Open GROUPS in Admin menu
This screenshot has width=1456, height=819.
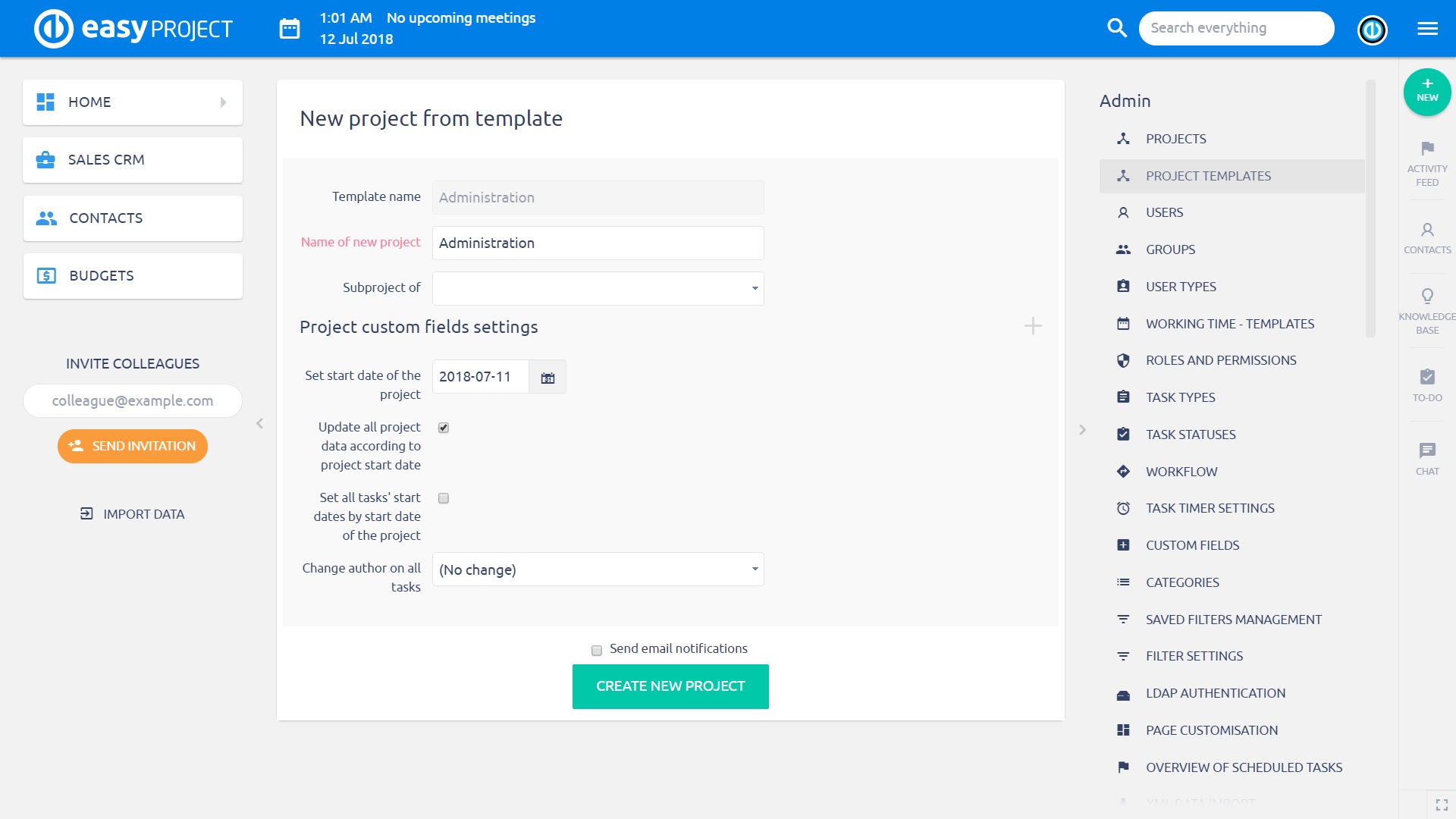point(1232,249)
